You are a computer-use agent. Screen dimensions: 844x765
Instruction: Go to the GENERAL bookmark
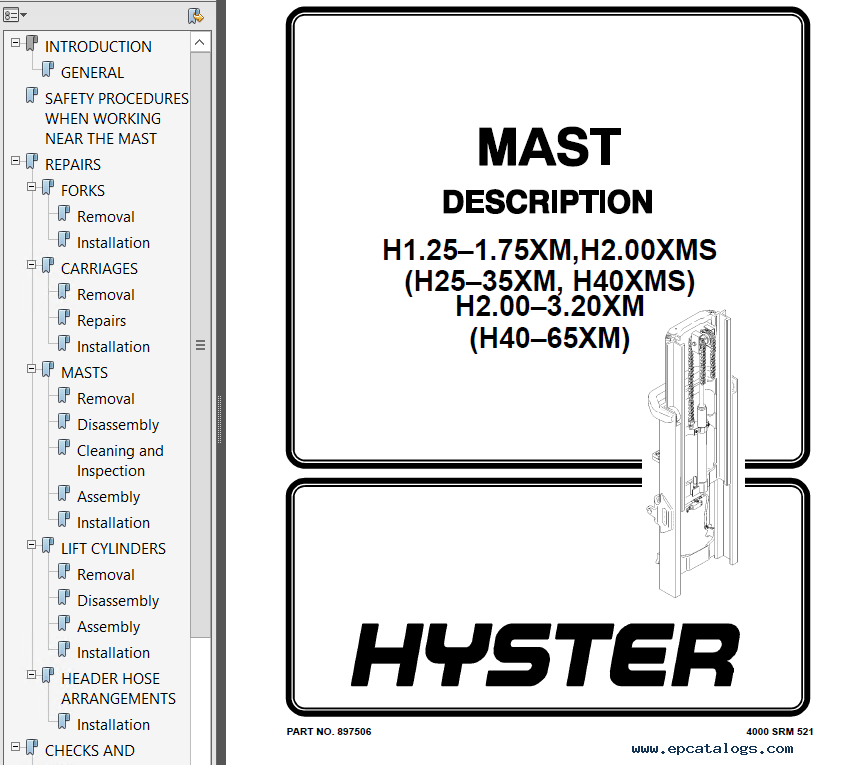[x=92, y=73]
